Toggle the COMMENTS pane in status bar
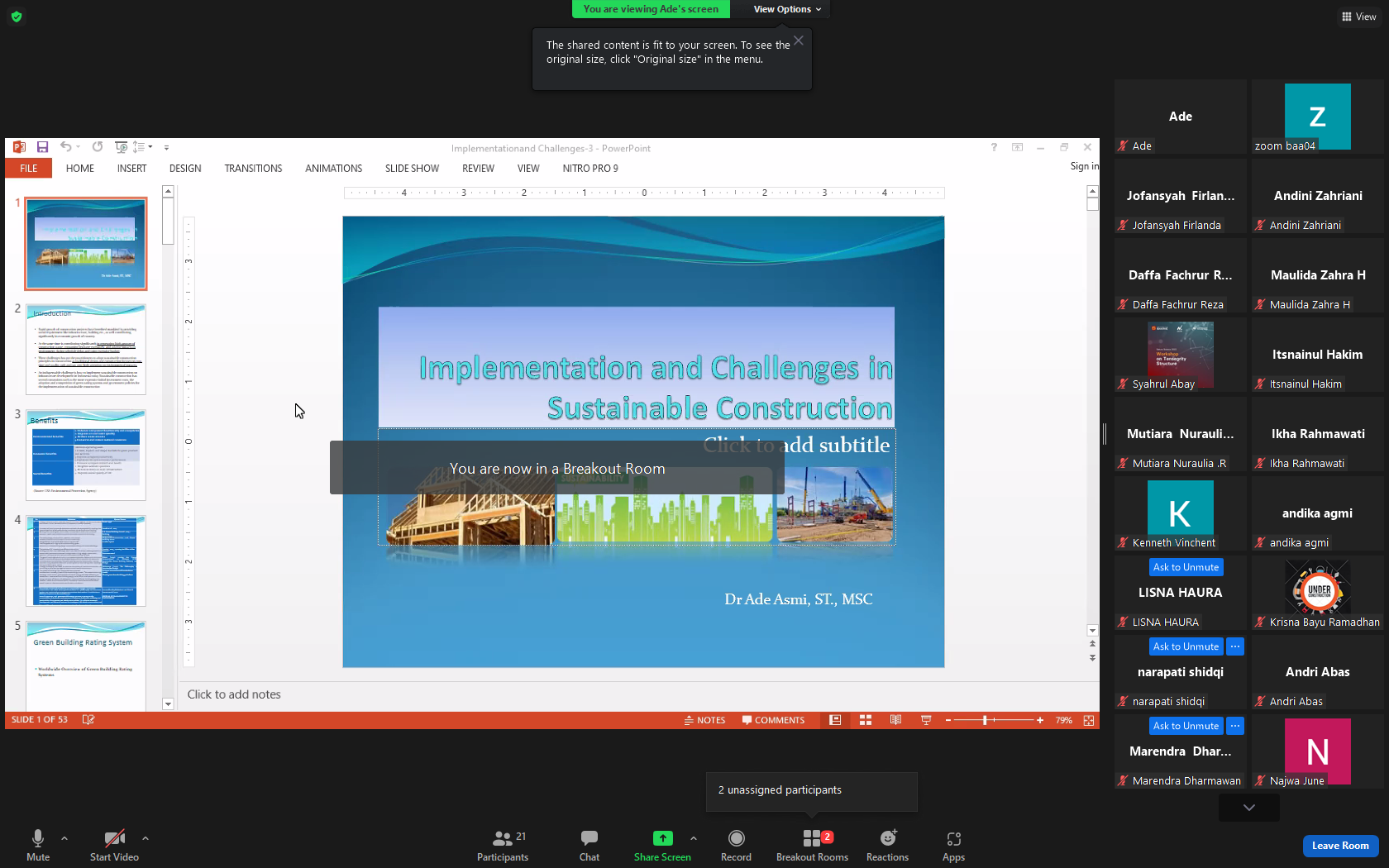The image size is (1389, 868). click(773, 720)
